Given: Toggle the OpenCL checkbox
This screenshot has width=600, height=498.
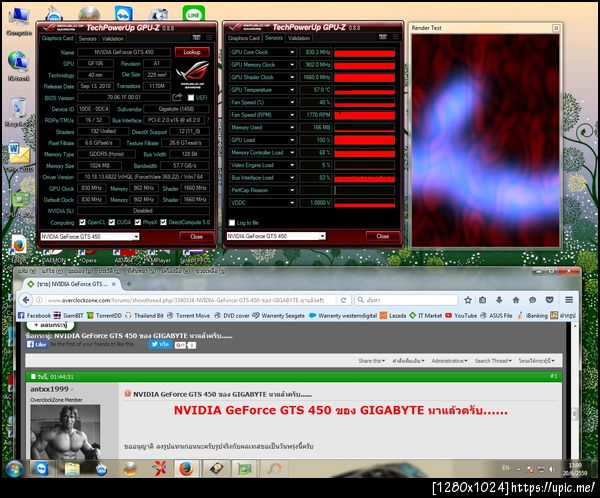Looking at the screenshot, I should tap(82, 222).
